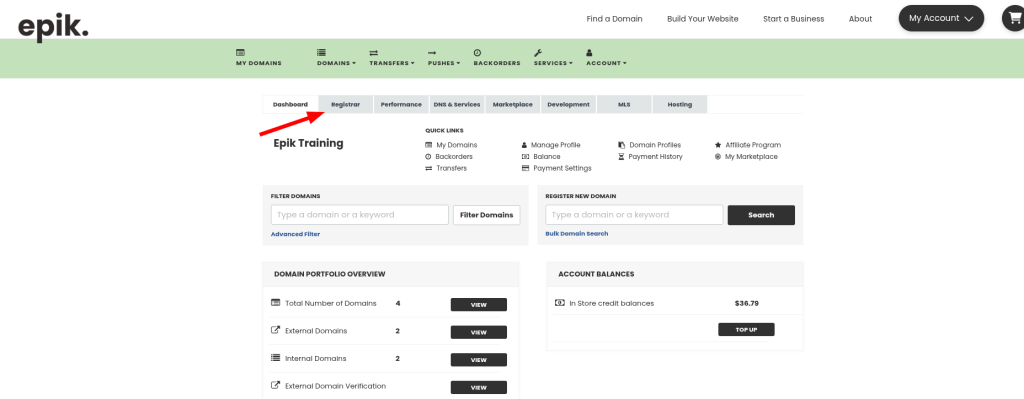
Task: Click the Pushes arrow icon in green bar
Action: (432, 52)
